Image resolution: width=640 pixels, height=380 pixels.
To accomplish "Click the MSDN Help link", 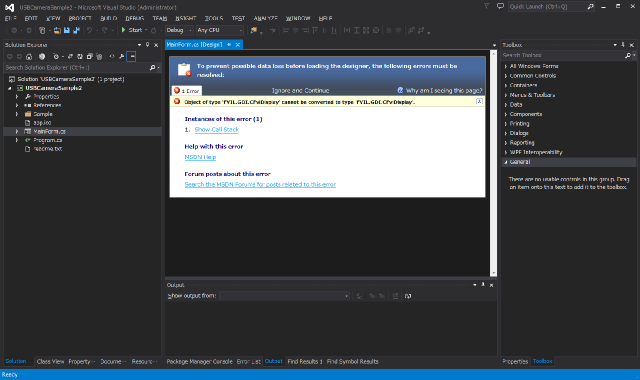I will 200,157.
